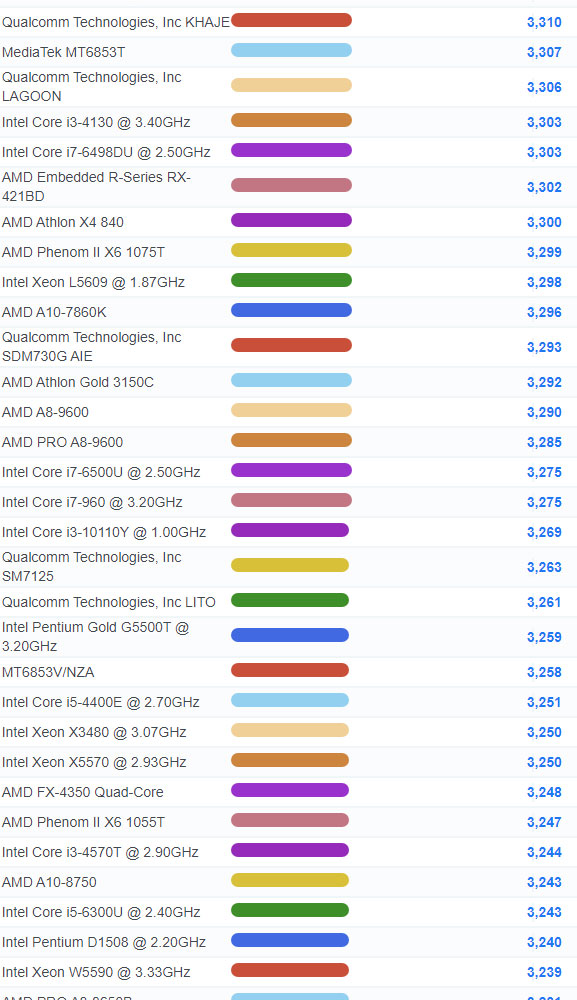Open Qualcomm SDM730G AIE entry
The height and width of the screenshot is (1000, 577).
pyautogui.click(x=92, y=347)
